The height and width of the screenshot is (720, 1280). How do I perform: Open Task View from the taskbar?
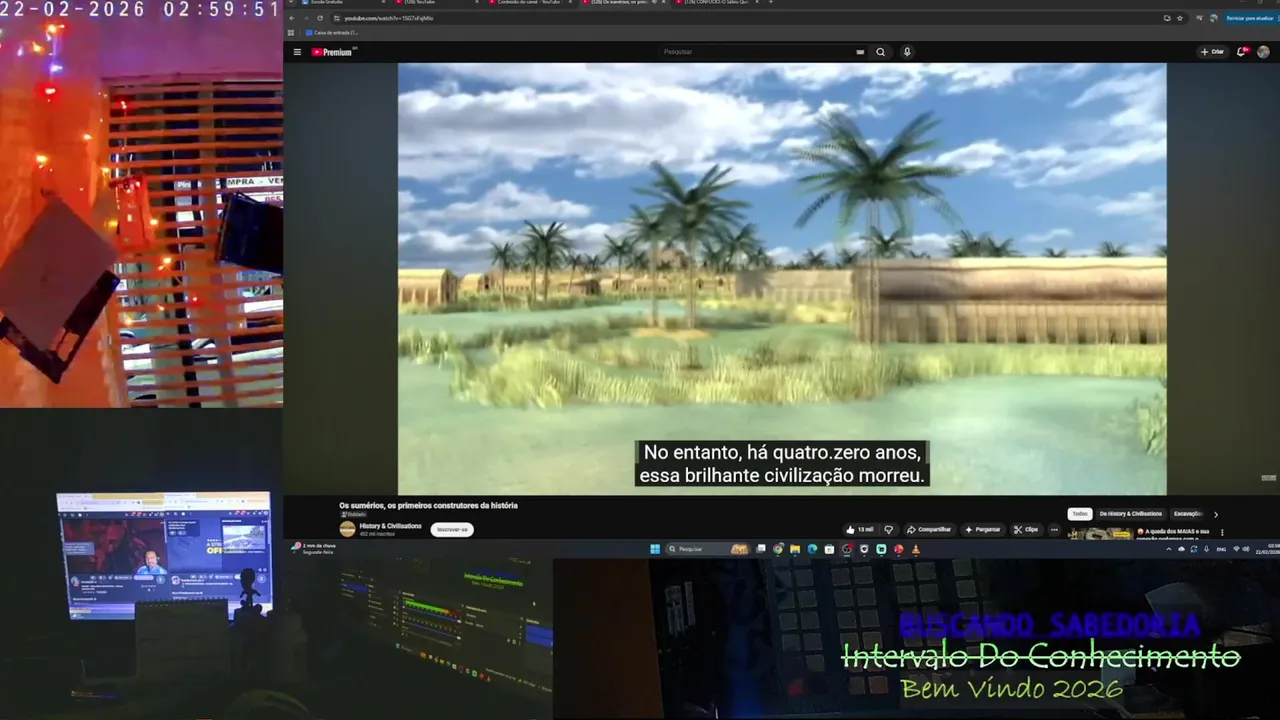click(x=761, y=549)
